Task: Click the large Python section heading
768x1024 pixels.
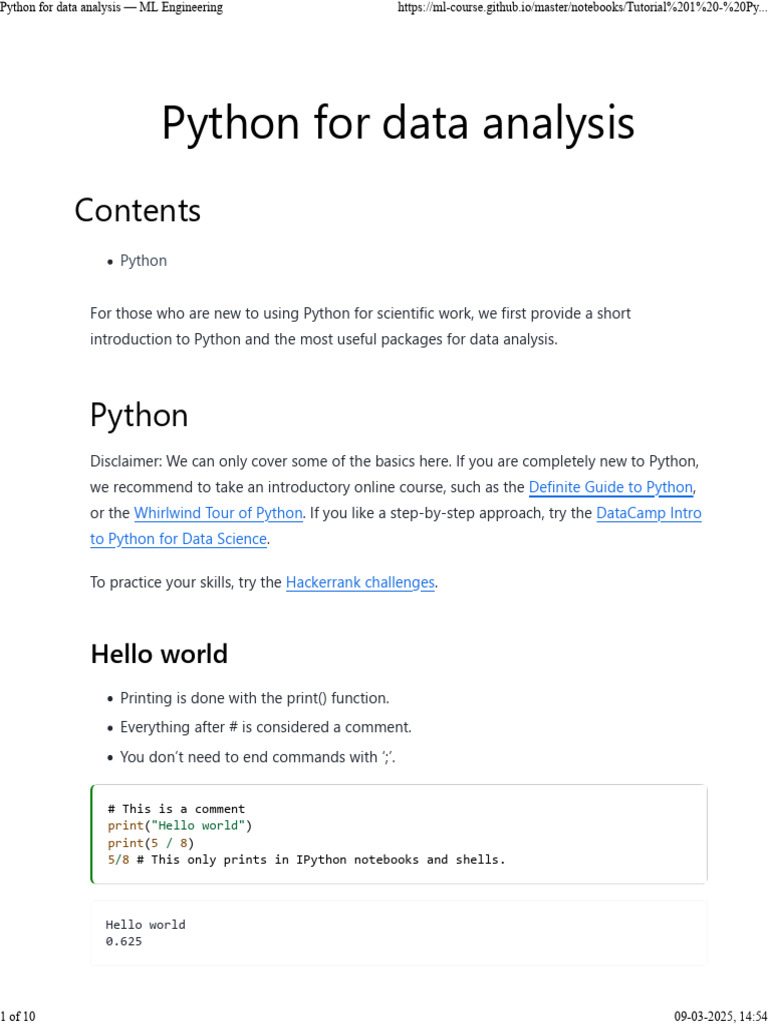Action: (x=139, y=415)
